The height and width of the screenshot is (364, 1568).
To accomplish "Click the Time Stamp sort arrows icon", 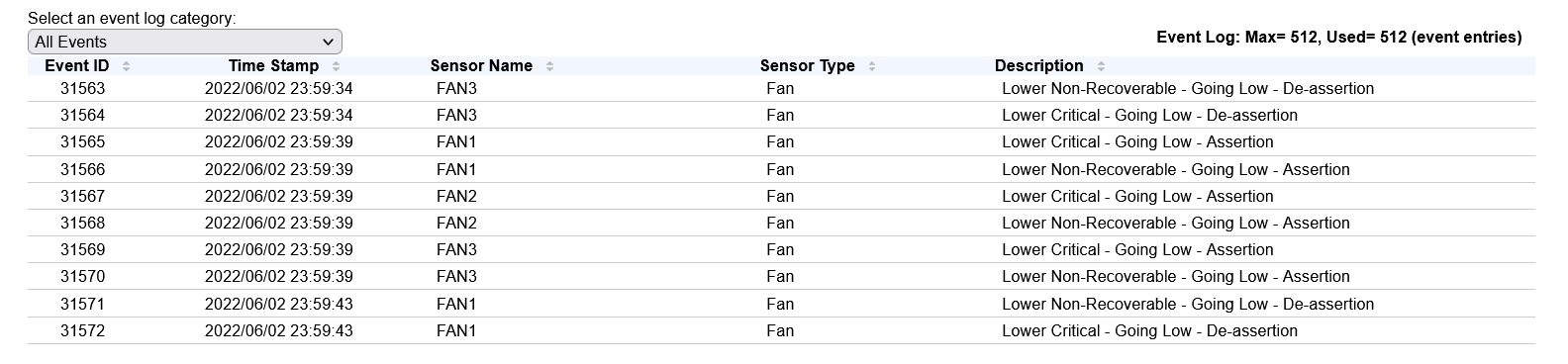I will [x=336, y=66].
